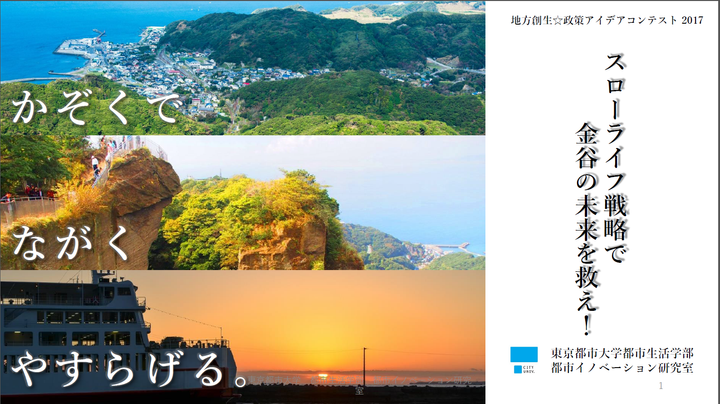Image resolution: width=720 pixels, height=404 pixels.
Task: Select the setting sun on the horizon
Action: [x=323, y=376]
